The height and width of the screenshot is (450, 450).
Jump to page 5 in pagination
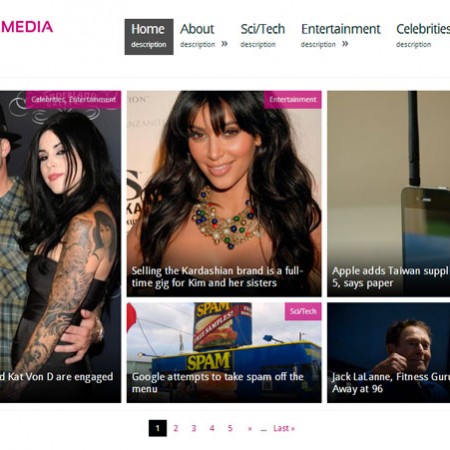coord(230,428)
